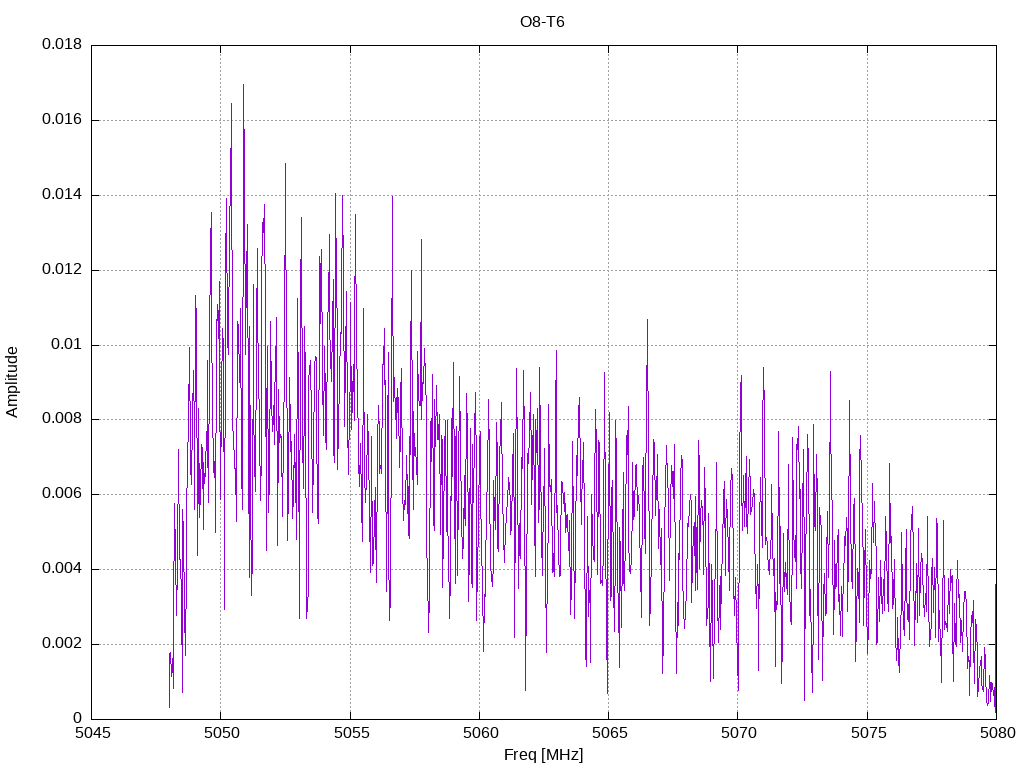Click the 0.01 y-axis tick label

(66, 345)
